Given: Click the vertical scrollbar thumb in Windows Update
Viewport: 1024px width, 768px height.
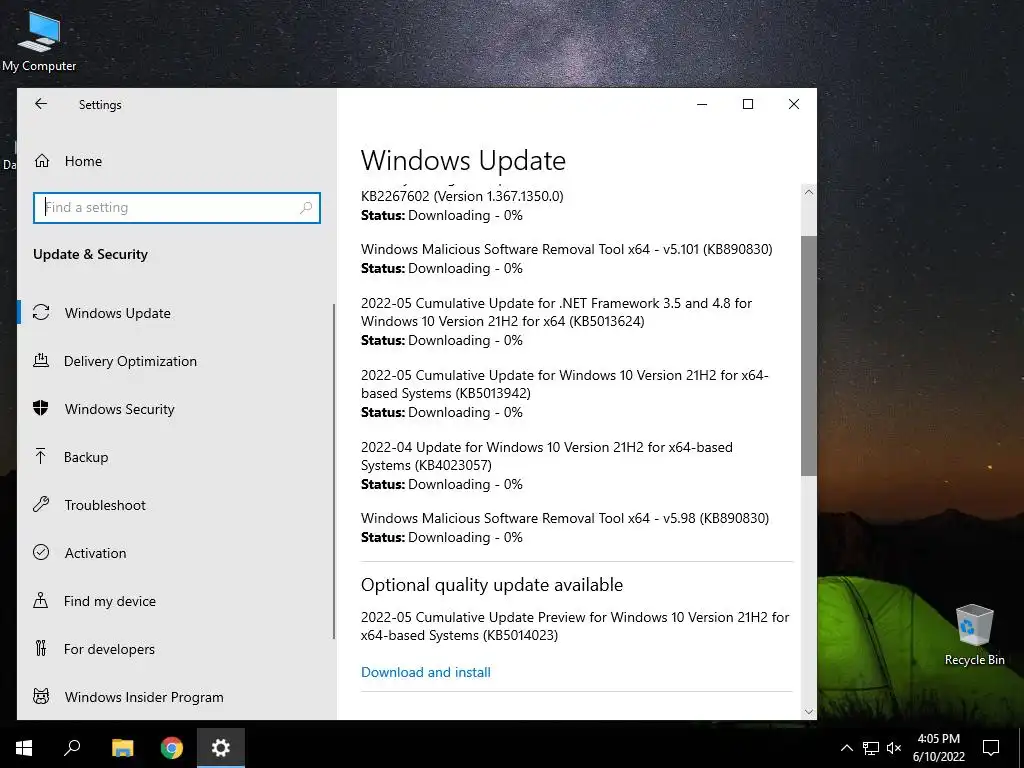Looking at the screenshot, I should 809,355.
